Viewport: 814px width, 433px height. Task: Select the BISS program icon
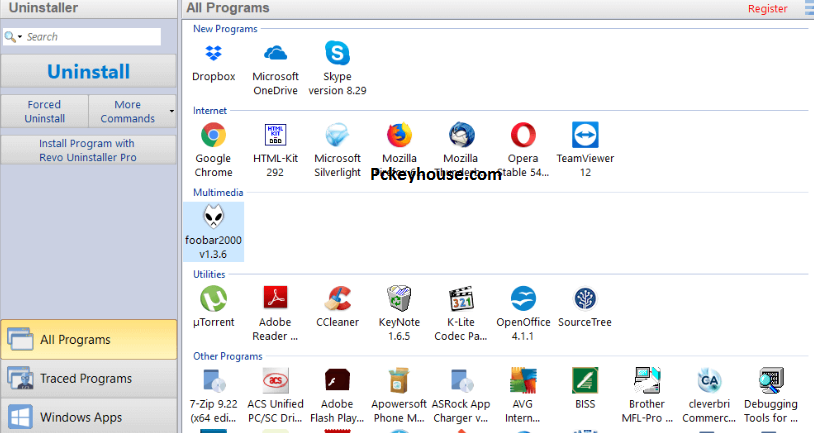[585, 381]
